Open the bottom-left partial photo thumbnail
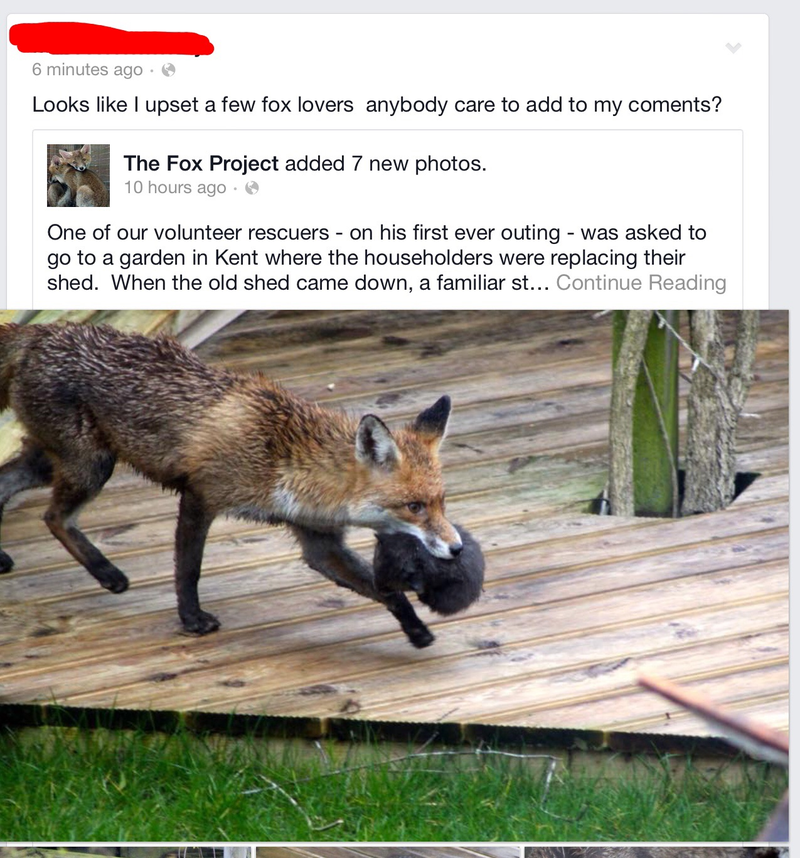Screen dimensions: 800x858 [125, 852]
